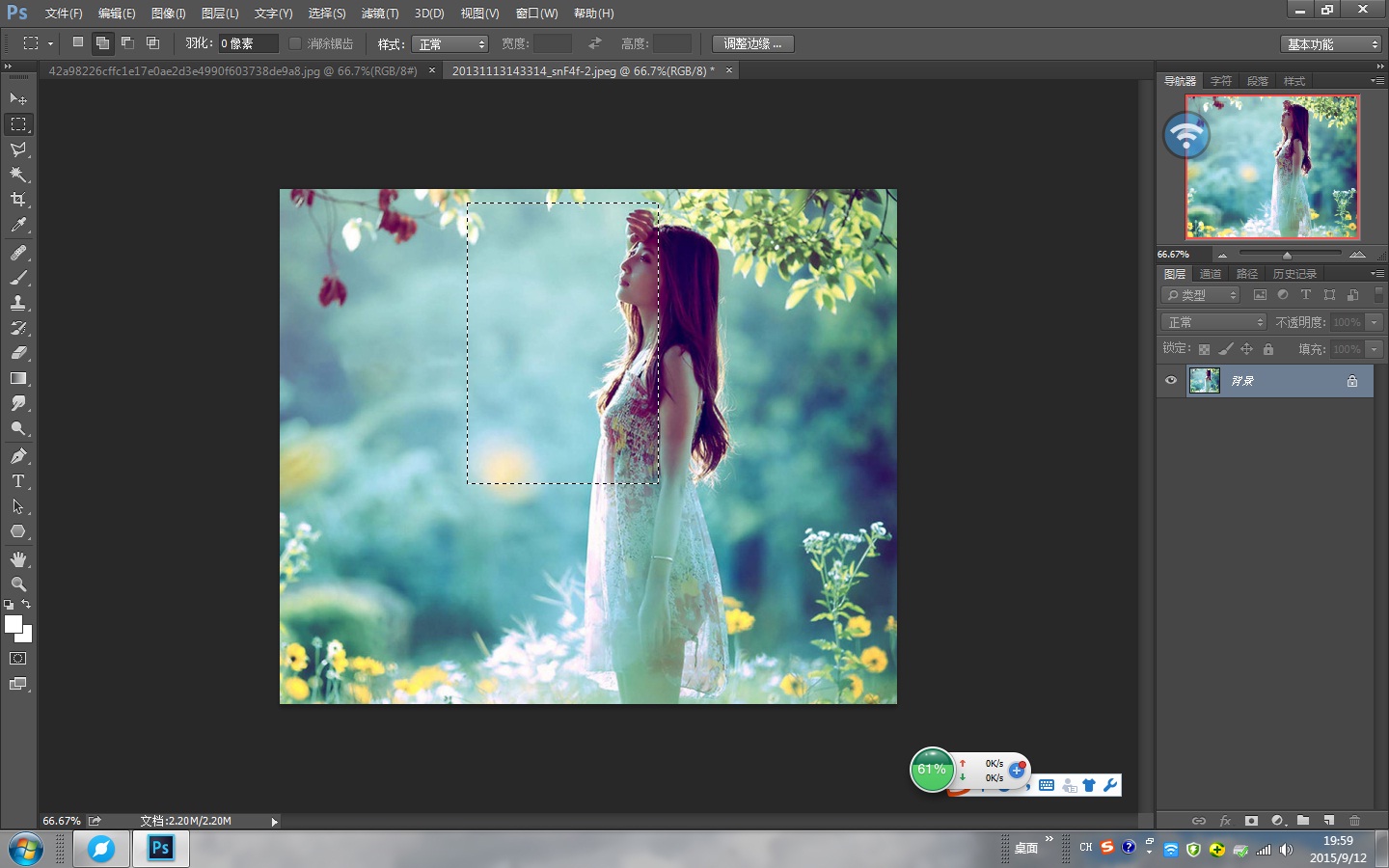The height and width of the screenshot is (868, 1389).
Task: Open the Layers panel flyout menu
Action: coord(1377,274)
